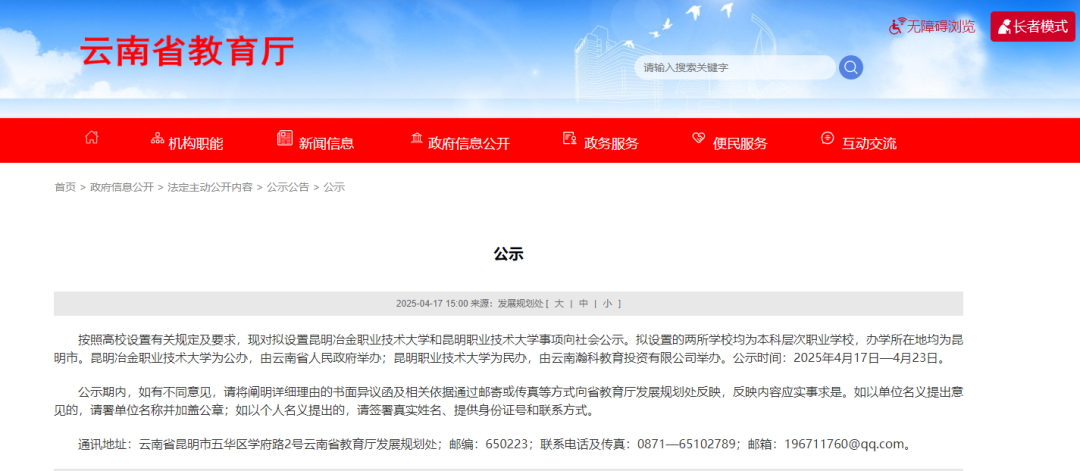Image resolution: width=1080 pixels, height=471 pixels.
Task: Click the 政府信息公开 building icon
Action: point(417,138)
